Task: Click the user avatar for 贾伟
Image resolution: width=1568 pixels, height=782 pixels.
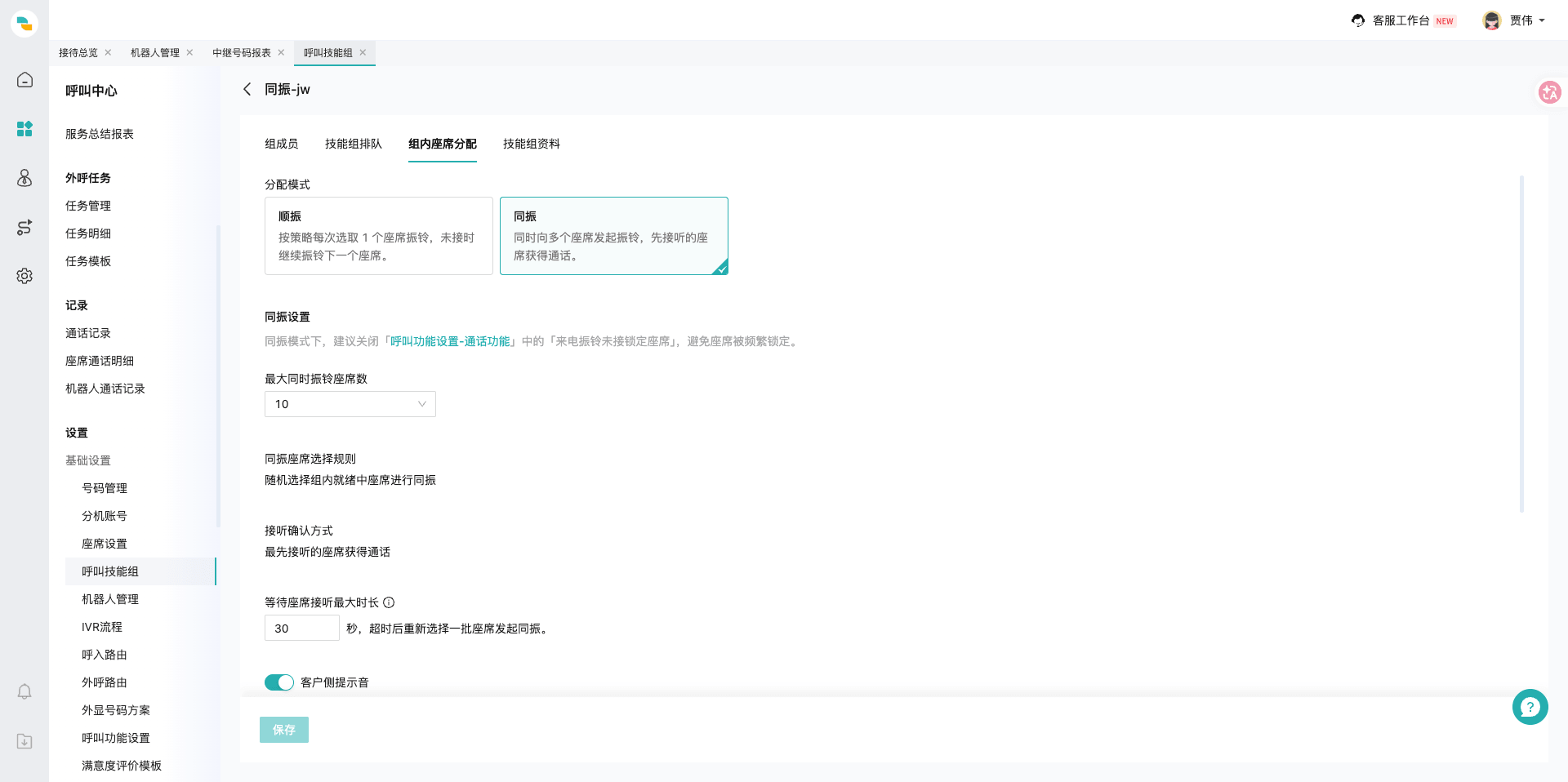Action: pos(1492,20)
